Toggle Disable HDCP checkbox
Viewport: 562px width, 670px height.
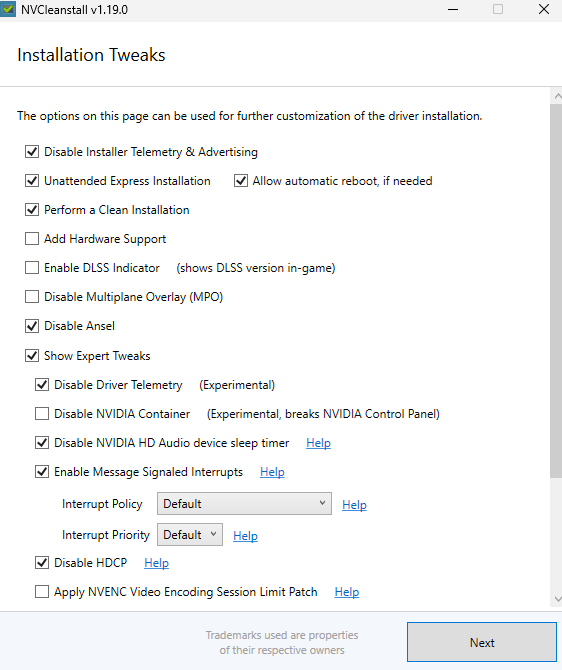[x=42, y=563]
